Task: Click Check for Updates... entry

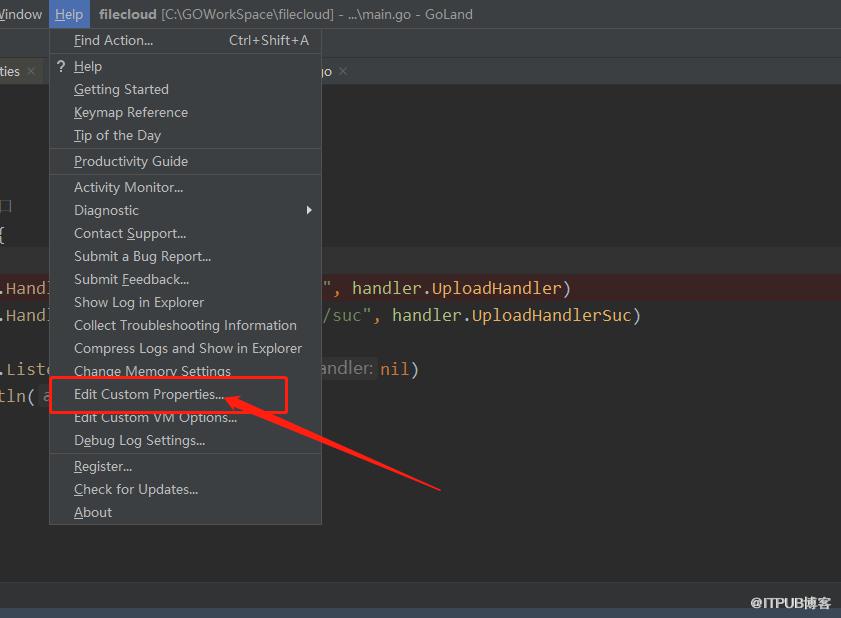Action: pos(186,490)
